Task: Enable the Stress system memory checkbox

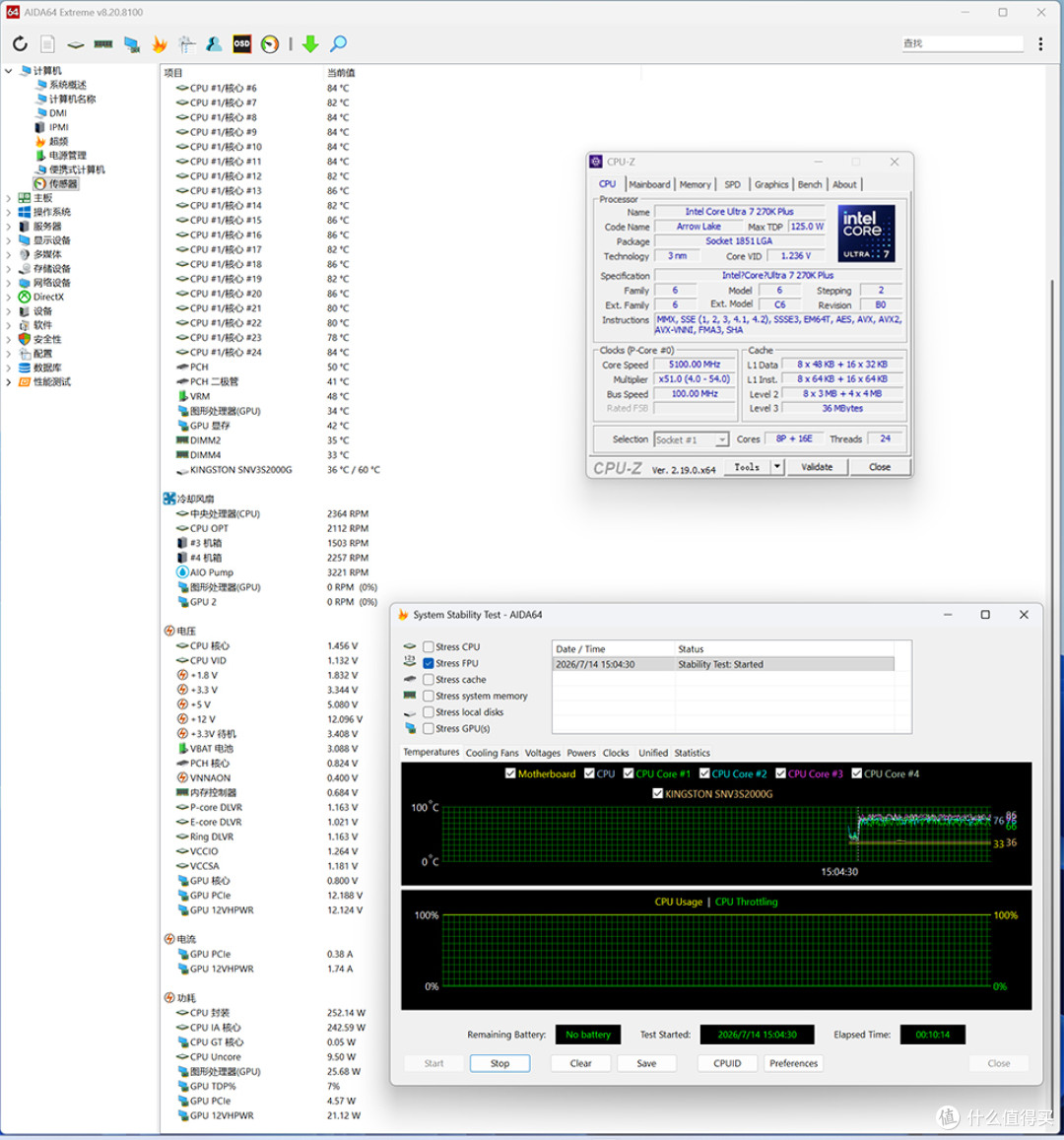Action: click(429, 696)
